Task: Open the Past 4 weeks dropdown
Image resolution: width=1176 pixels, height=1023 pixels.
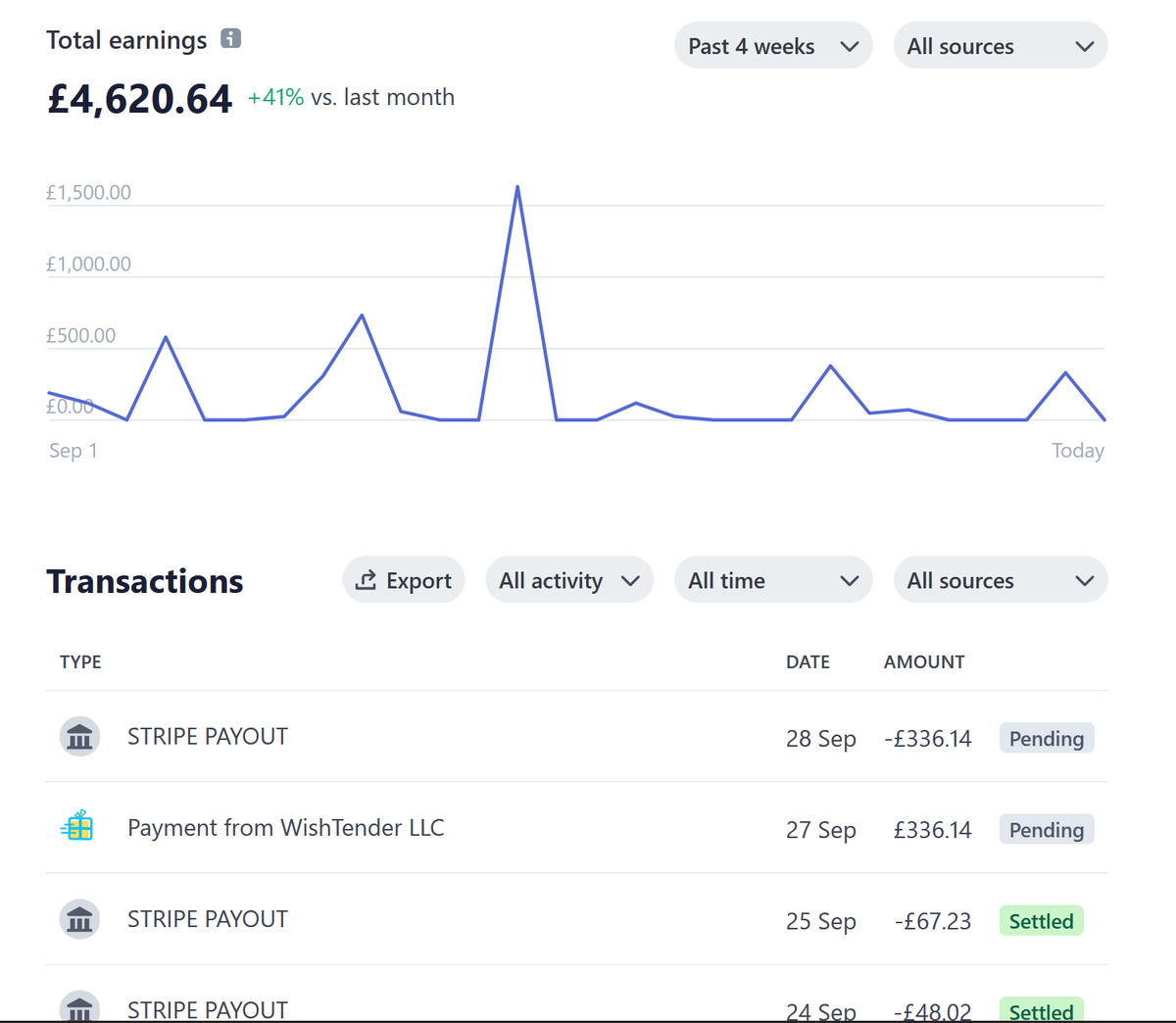Action: pyautogui.click(x=773, y=45)
